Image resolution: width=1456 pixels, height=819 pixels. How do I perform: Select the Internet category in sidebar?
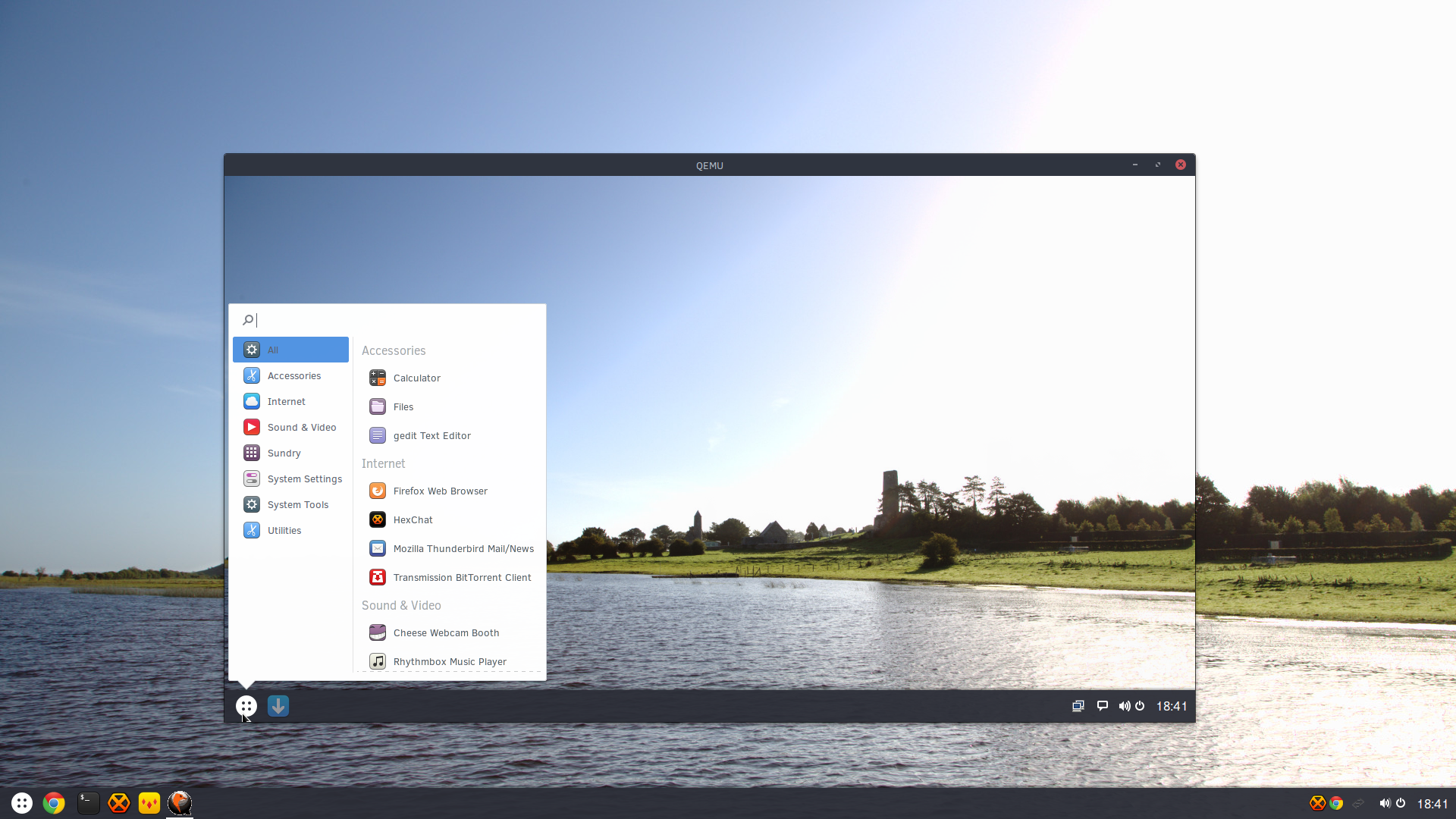click(290, 401)
